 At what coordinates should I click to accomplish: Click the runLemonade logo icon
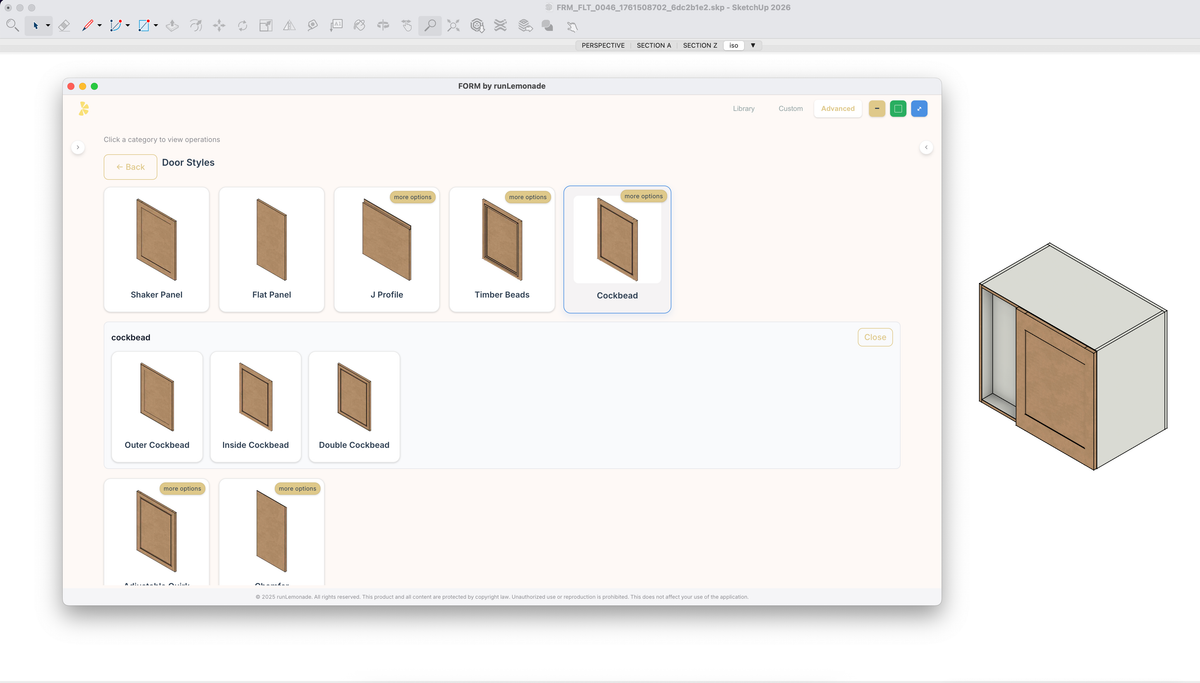(x=84, y=108)
